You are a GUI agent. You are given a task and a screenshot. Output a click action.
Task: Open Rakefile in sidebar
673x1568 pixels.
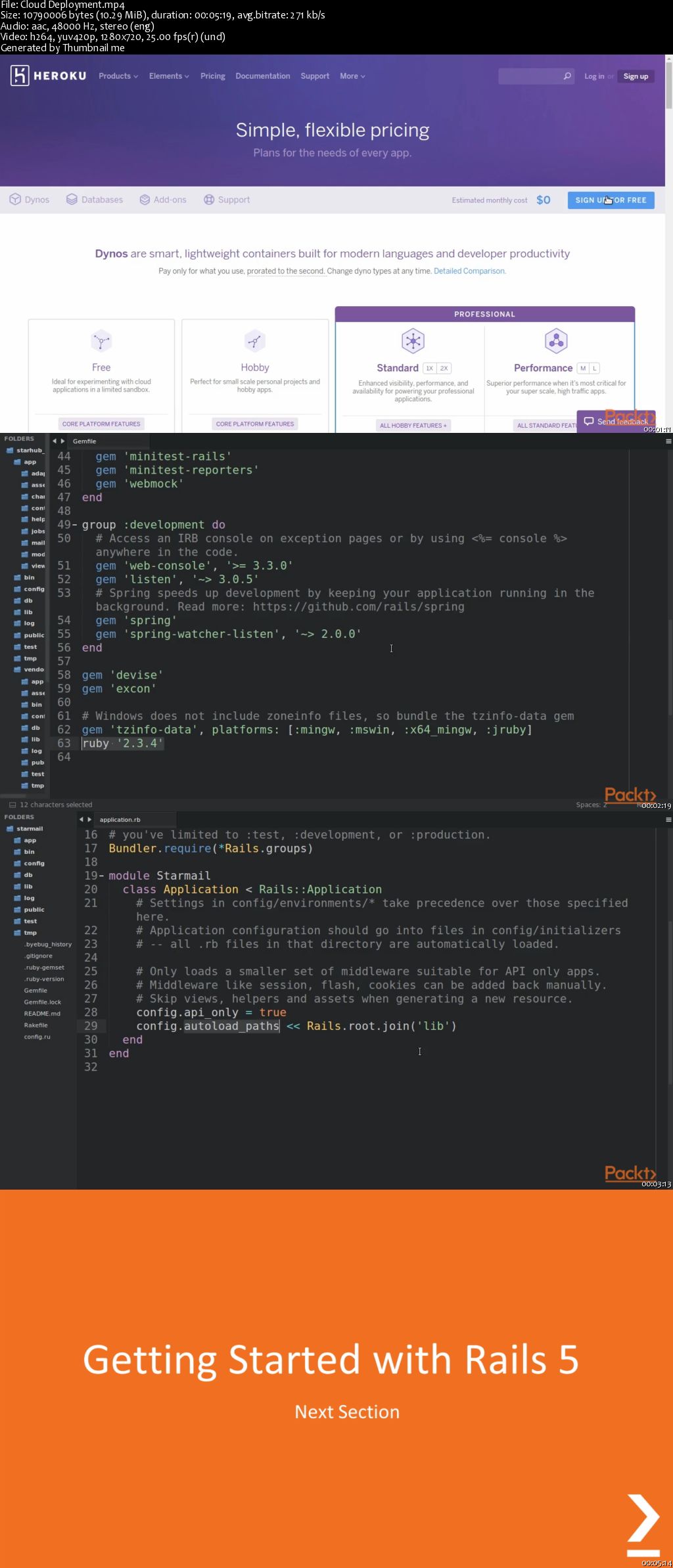tap(36, 1025)
